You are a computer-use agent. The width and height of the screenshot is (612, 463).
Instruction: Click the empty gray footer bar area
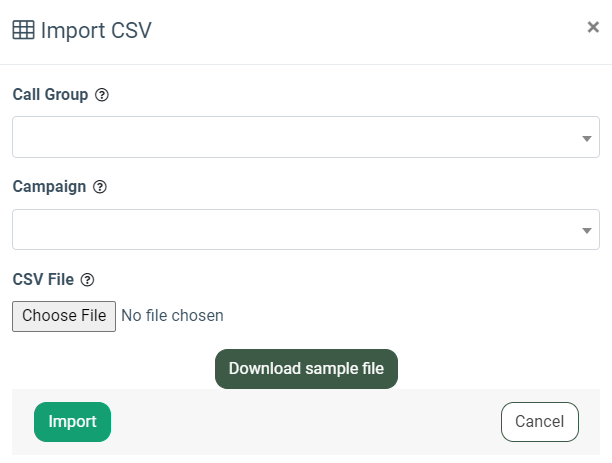point(300,422)
